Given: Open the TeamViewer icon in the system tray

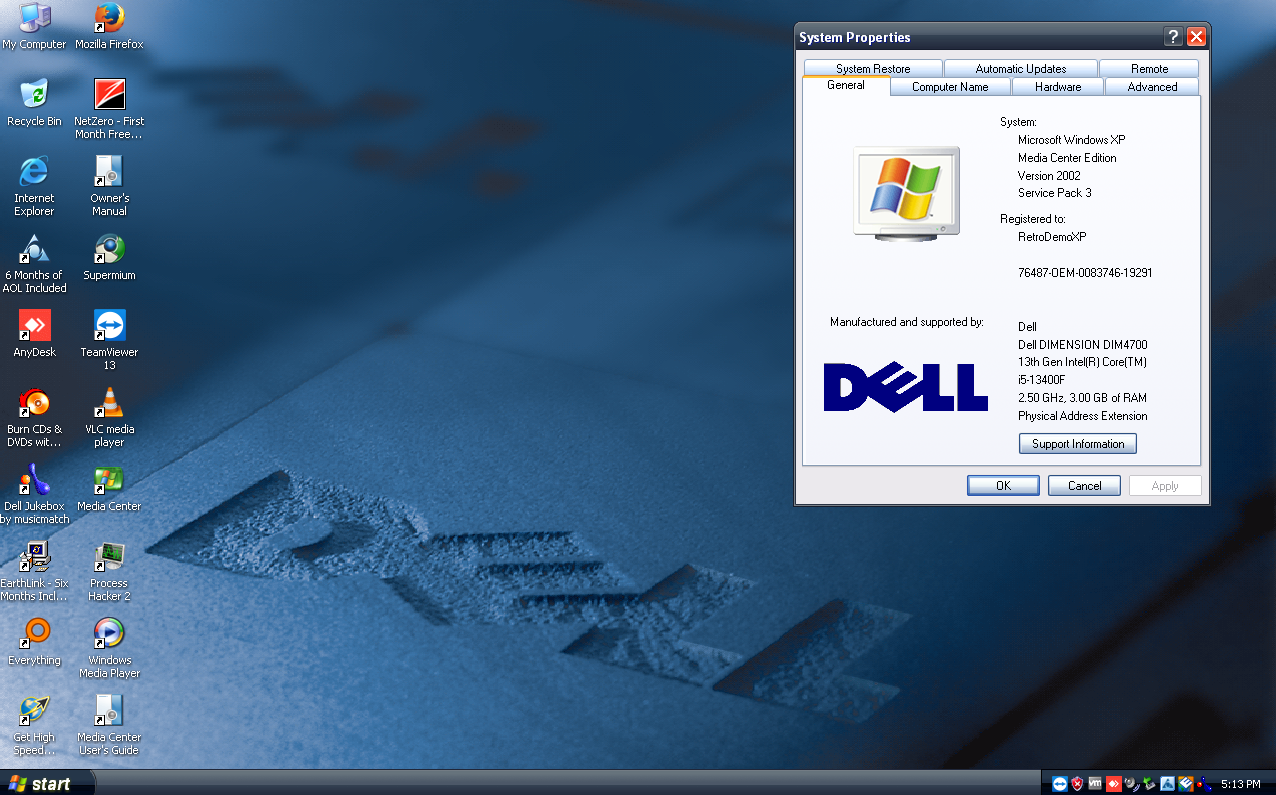Looking at the screenshot, I should pyautogui.click(x=1059, y=783).
